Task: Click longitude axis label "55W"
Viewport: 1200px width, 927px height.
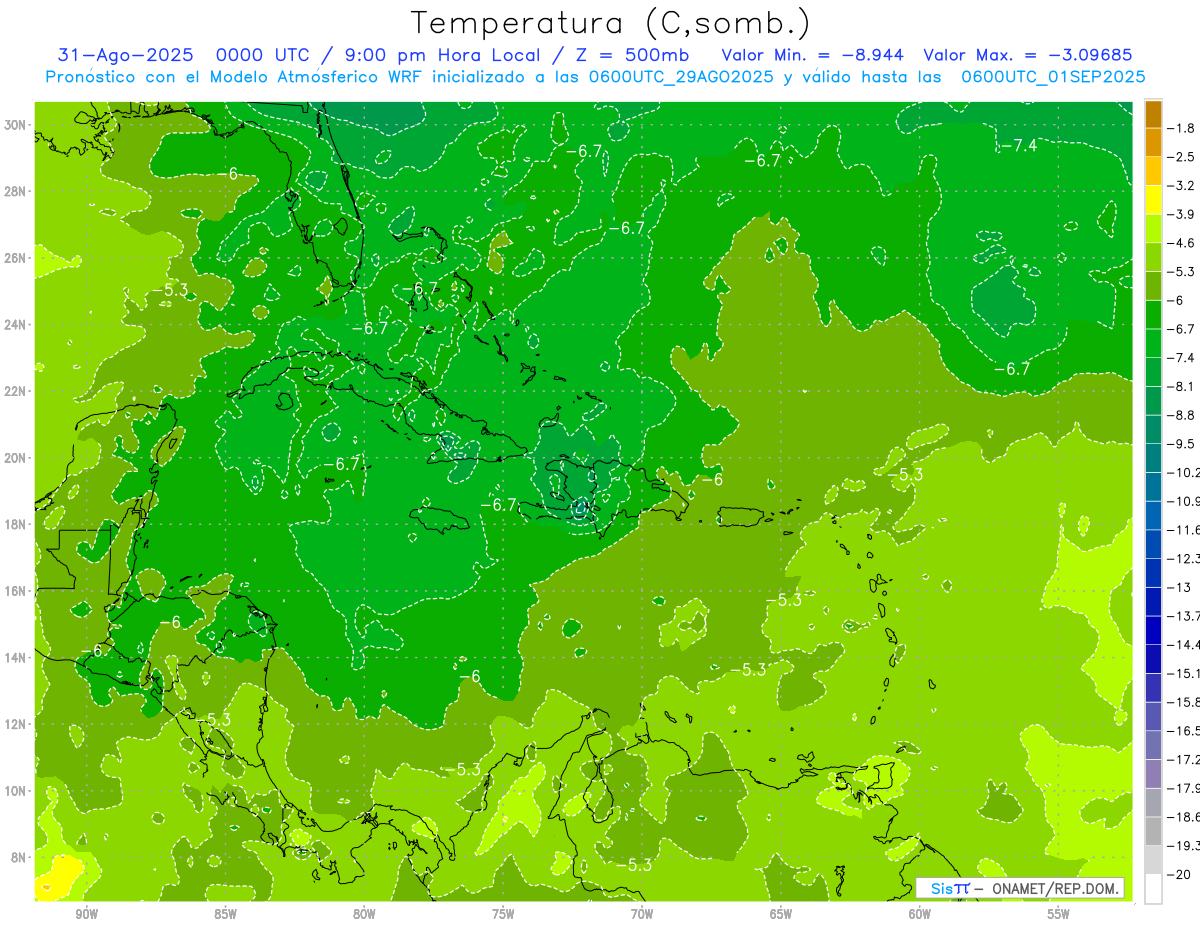Action: [1059, 914]
